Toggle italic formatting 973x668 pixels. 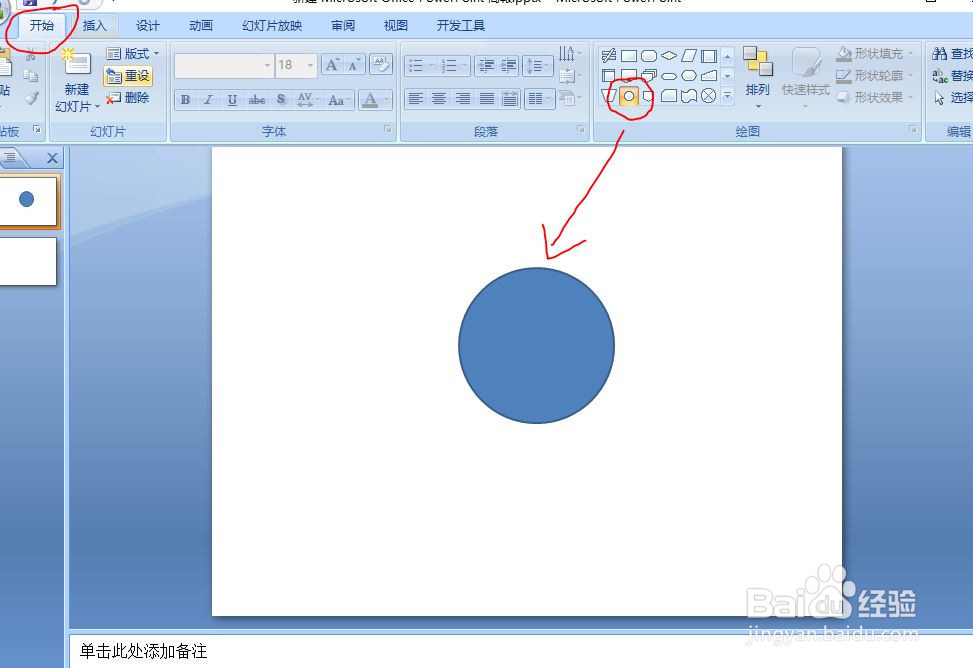(208, 99)
